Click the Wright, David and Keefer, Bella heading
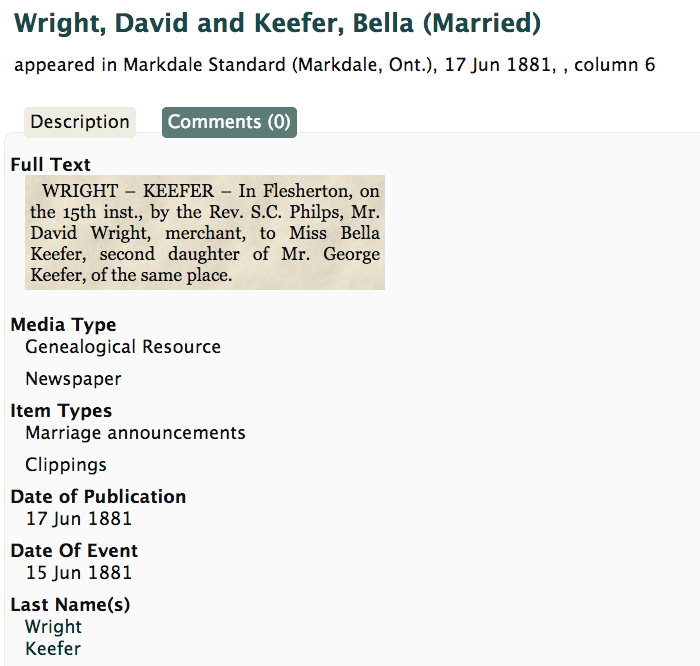This screenshot has width=700, height=666. (278, 23)
